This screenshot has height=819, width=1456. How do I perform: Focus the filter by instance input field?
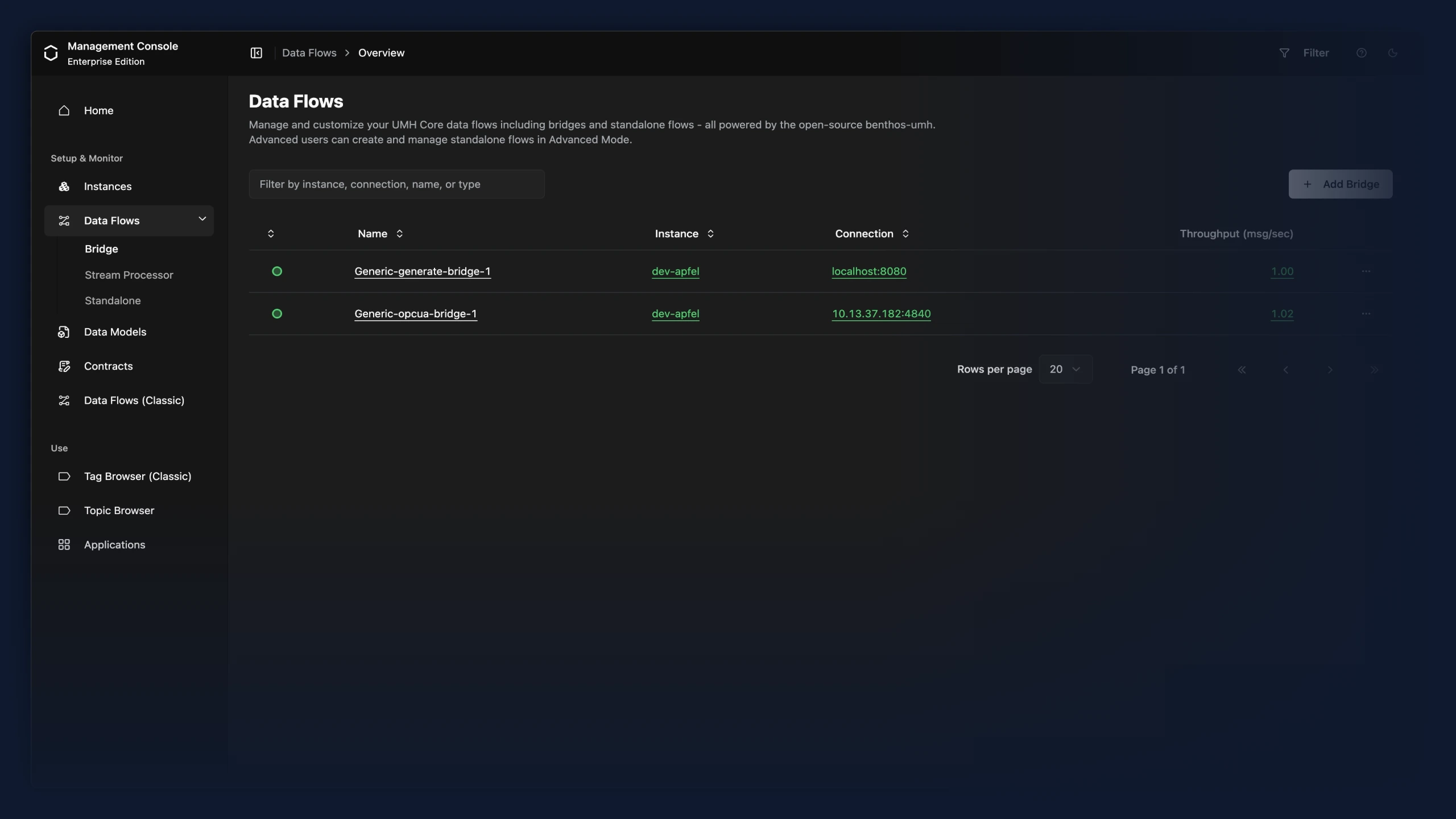click(397, 184)
